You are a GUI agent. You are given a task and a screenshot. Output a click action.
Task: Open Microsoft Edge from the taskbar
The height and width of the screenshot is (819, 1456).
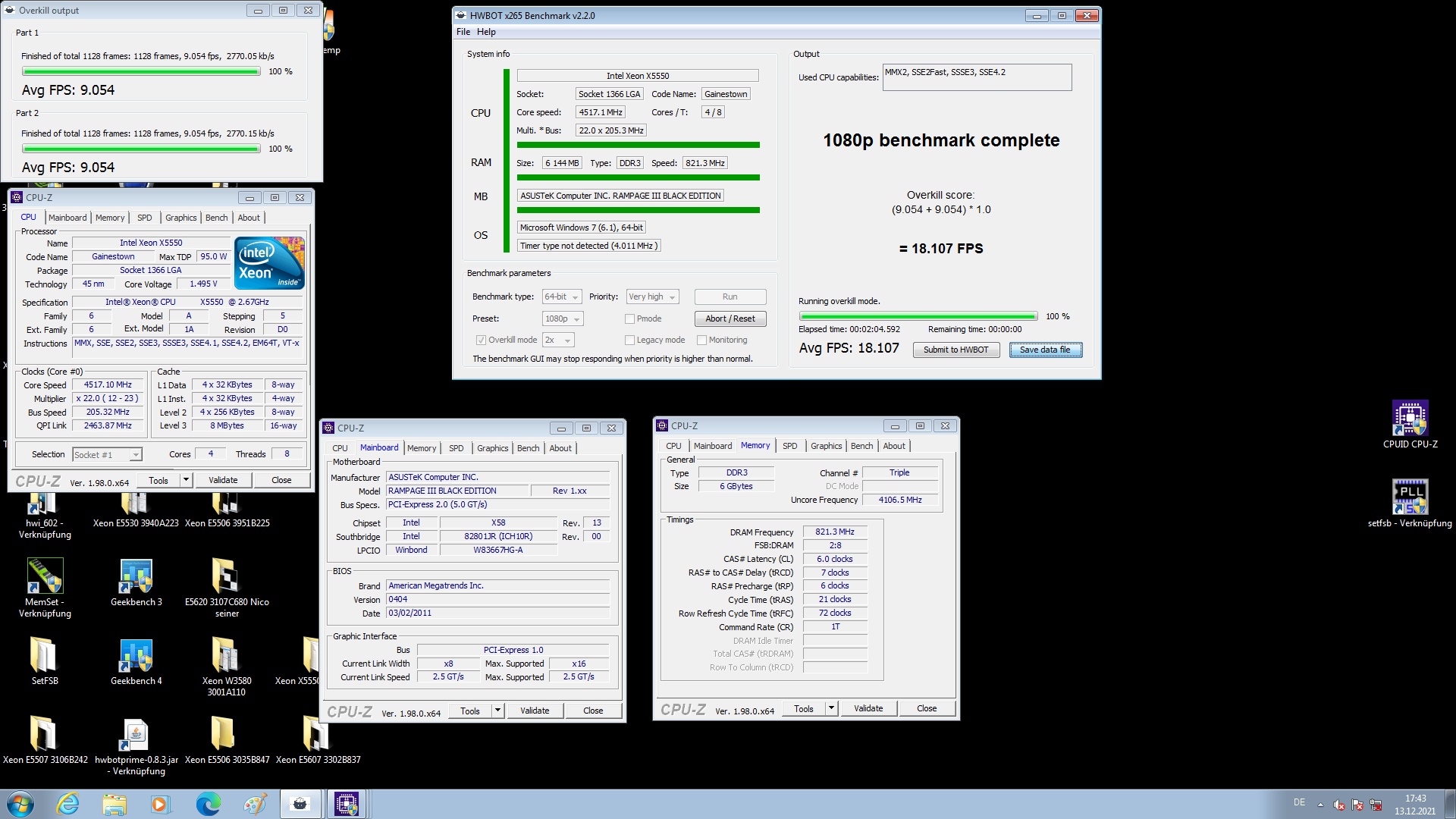pos(209,804)
